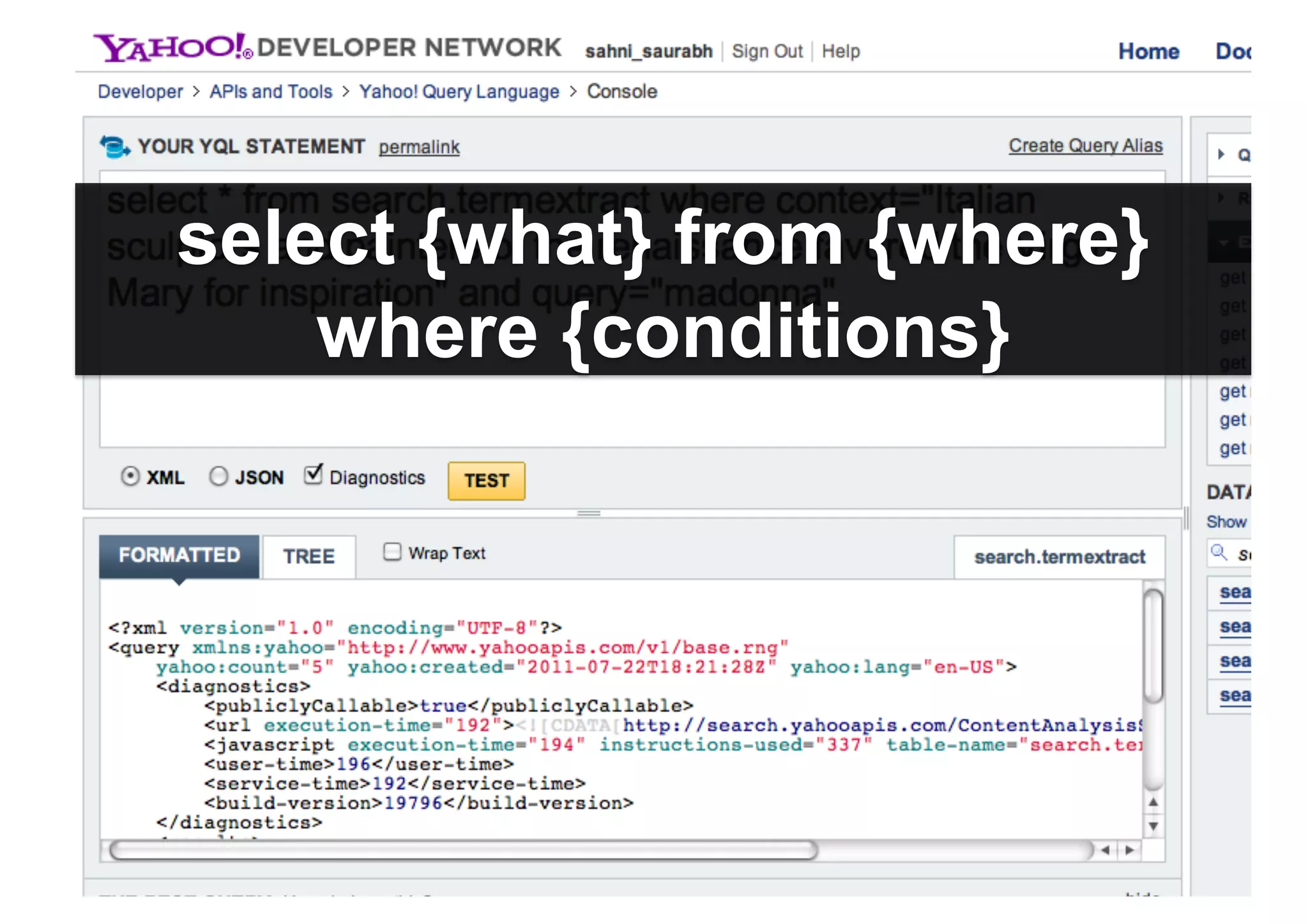Screen dimensions: 1308x924
Task: Click the build-version 19796 line
Action: point(419,803)
